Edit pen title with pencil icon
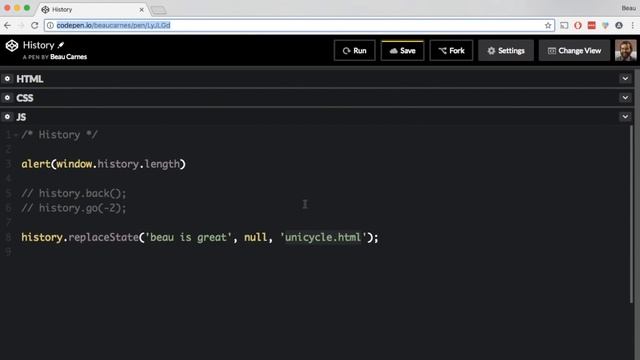 [x=61, y=45]
